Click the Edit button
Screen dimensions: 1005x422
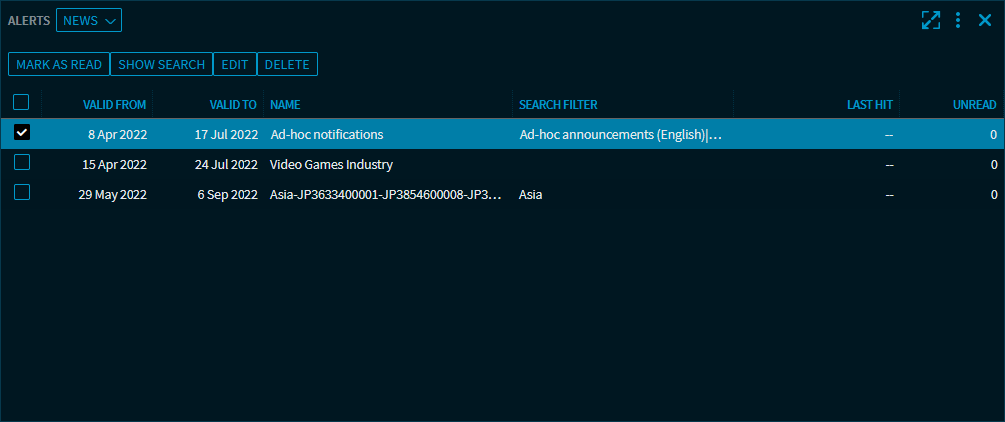(x=235, y=64)
